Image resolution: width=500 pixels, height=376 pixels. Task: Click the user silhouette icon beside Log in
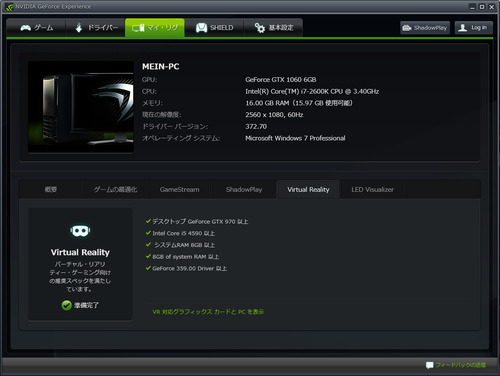click(462, 28)
